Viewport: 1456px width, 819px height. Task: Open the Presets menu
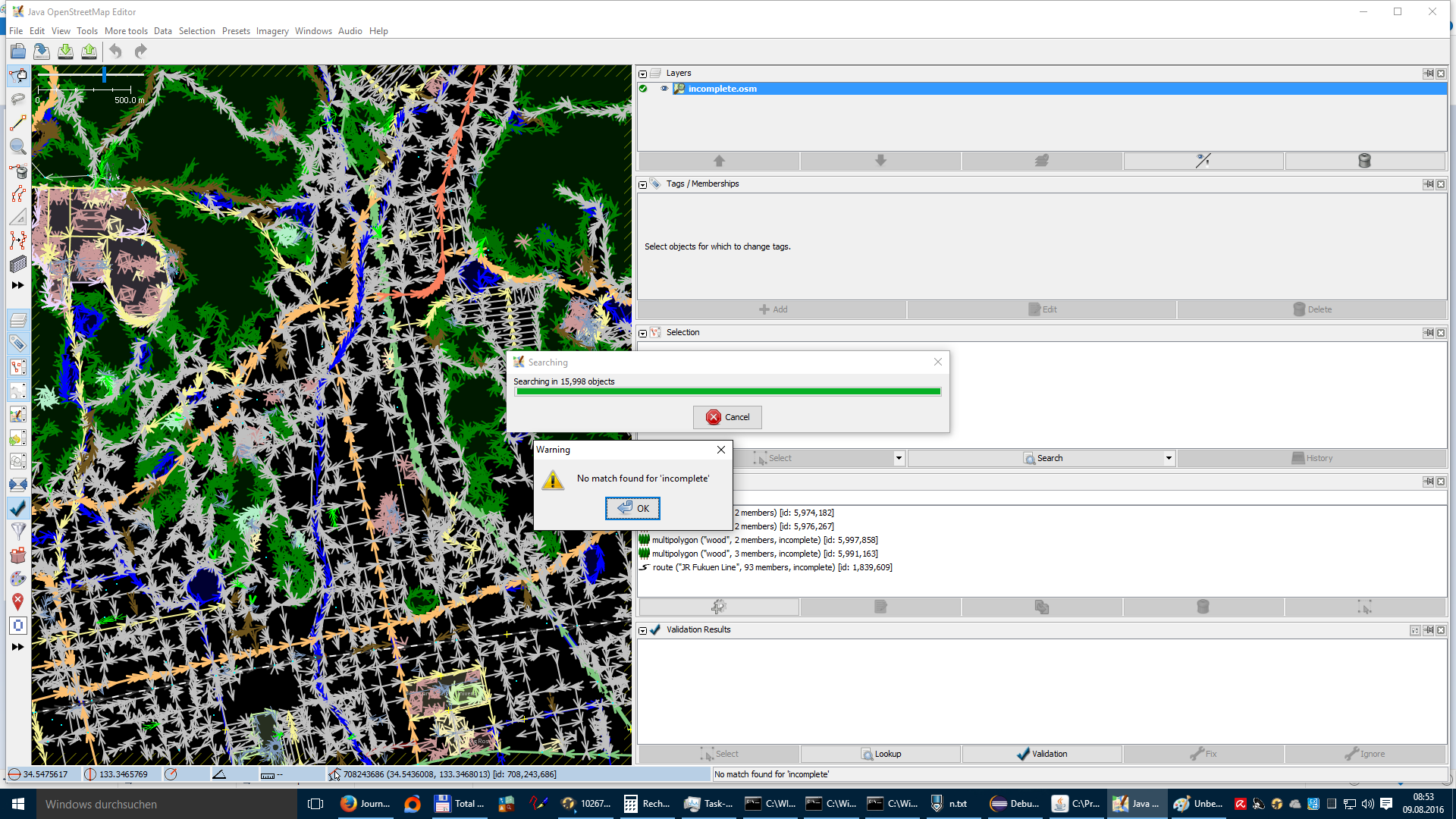(x=236, y=31)
